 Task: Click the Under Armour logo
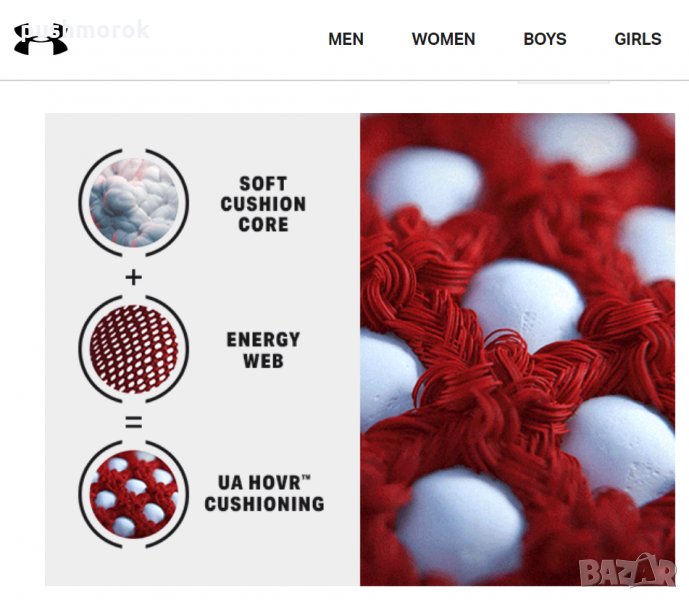41,39
